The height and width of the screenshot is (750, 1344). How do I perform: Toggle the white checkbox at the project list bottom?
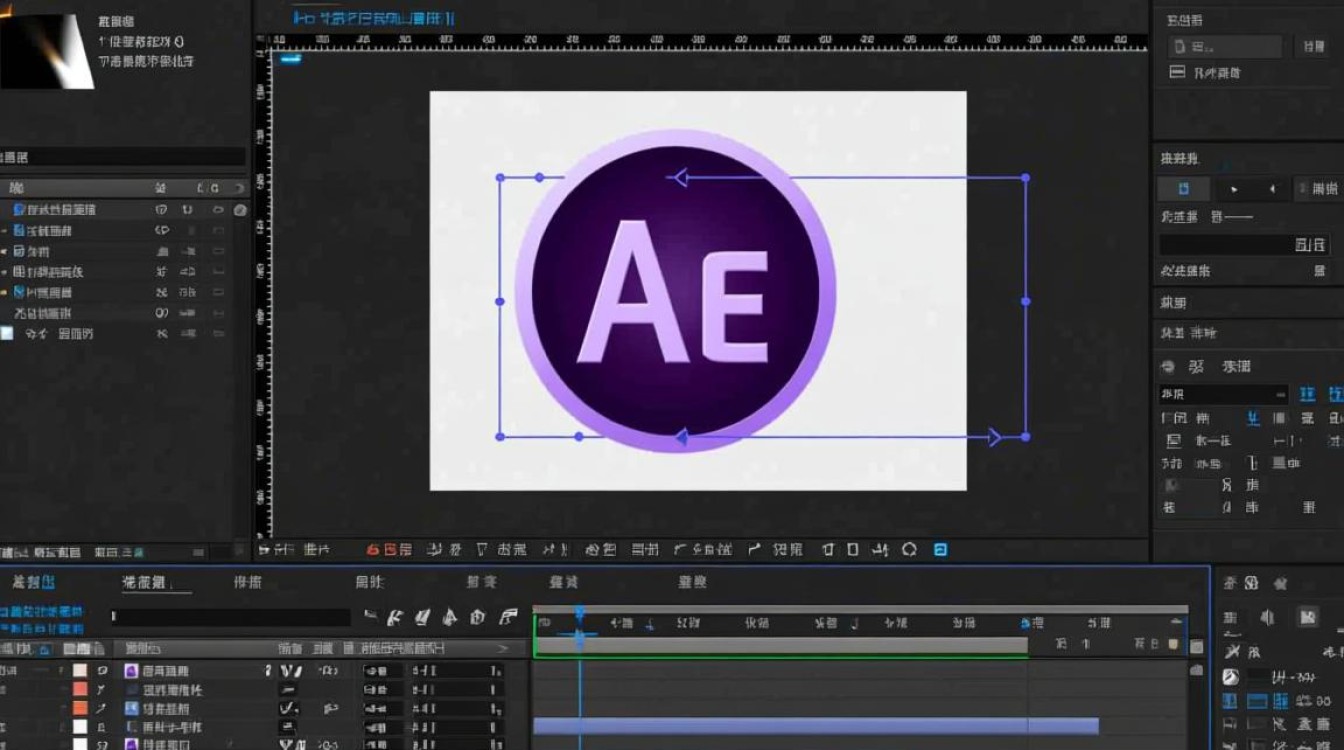pos(7,334)
